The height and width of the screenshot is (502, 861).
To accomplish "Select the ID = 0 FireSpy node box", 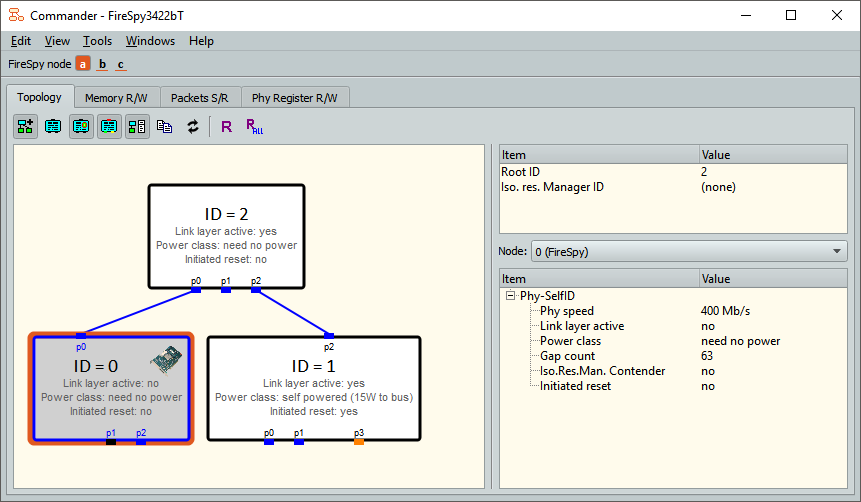I will pos(111,388).
